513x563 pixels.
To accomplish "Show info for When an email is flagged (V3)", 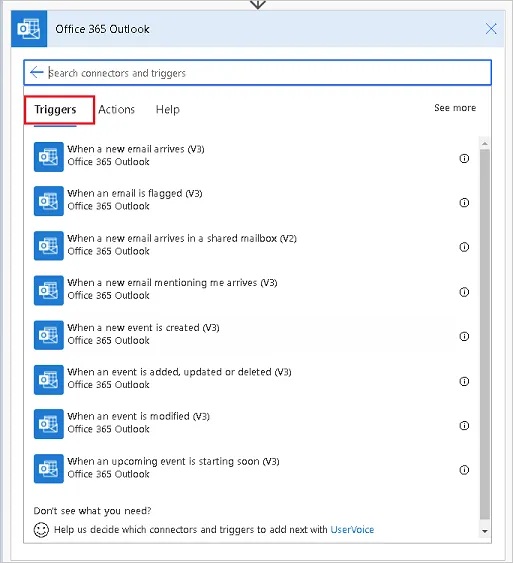I will point(464,203).
